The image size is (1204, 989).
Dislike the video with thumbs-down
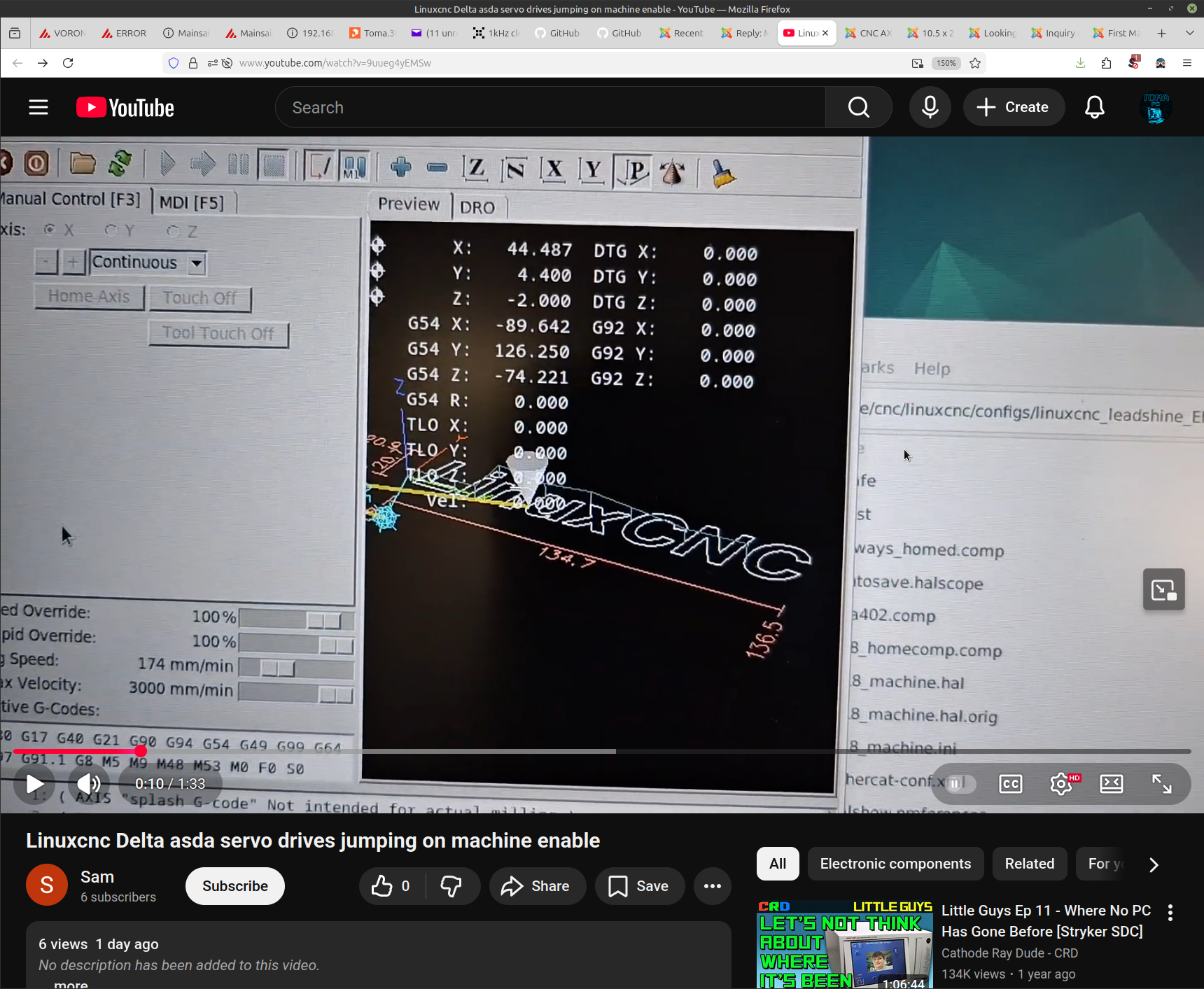click(x=451, y=886)
